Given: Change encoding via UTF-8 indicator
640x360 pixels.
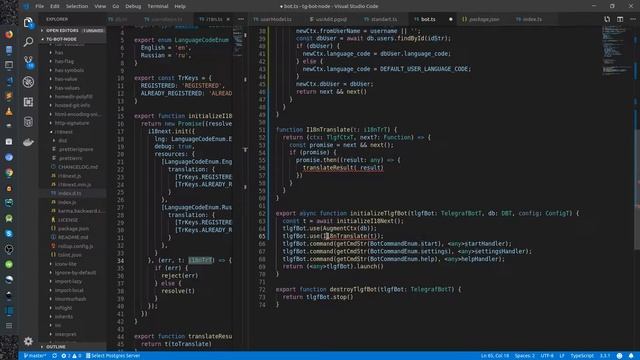Looking at the screenshot, I should tap(547, 356).
